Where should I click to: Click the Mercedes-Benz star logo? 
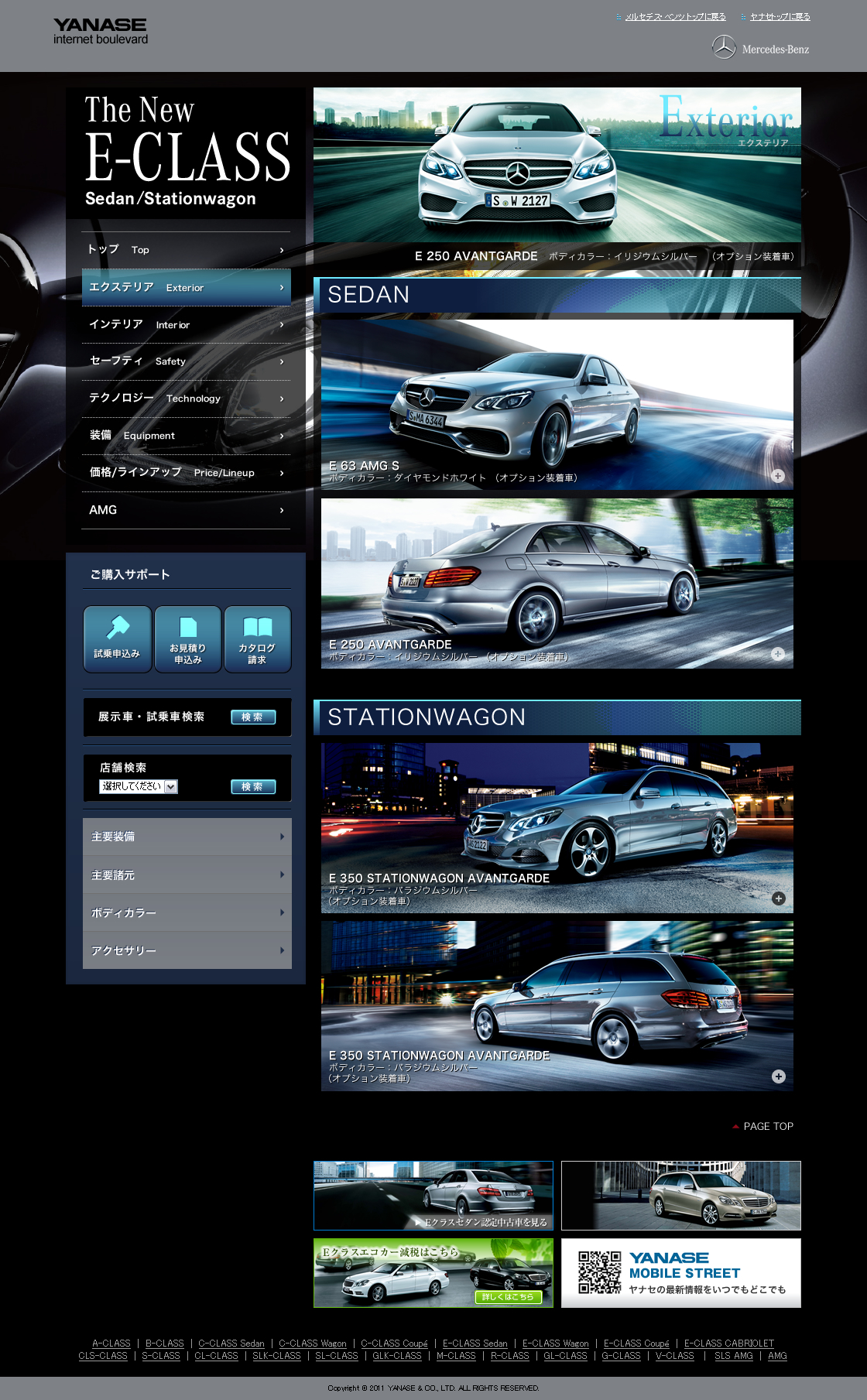[724, 48]
